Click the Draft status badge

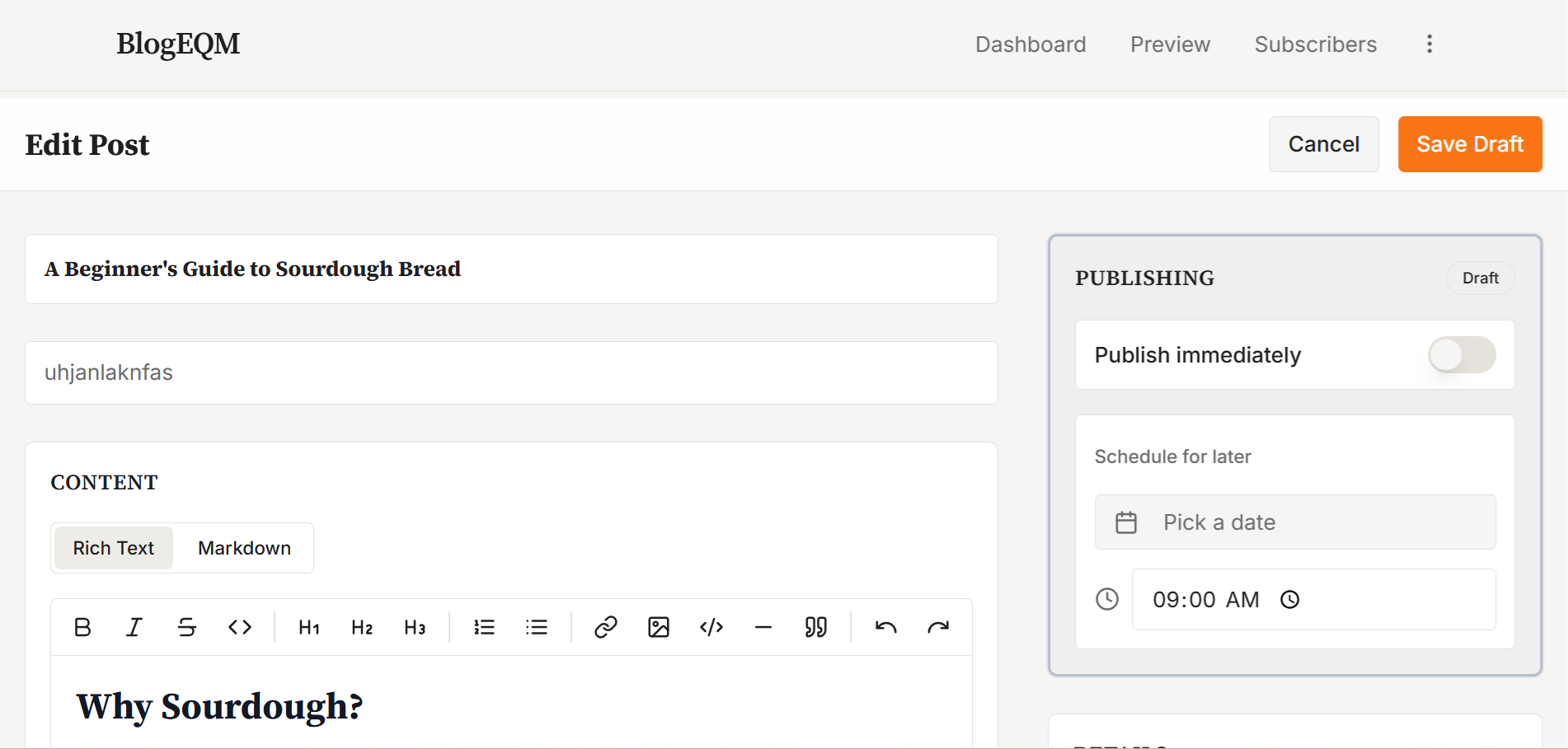point(1481,279)
